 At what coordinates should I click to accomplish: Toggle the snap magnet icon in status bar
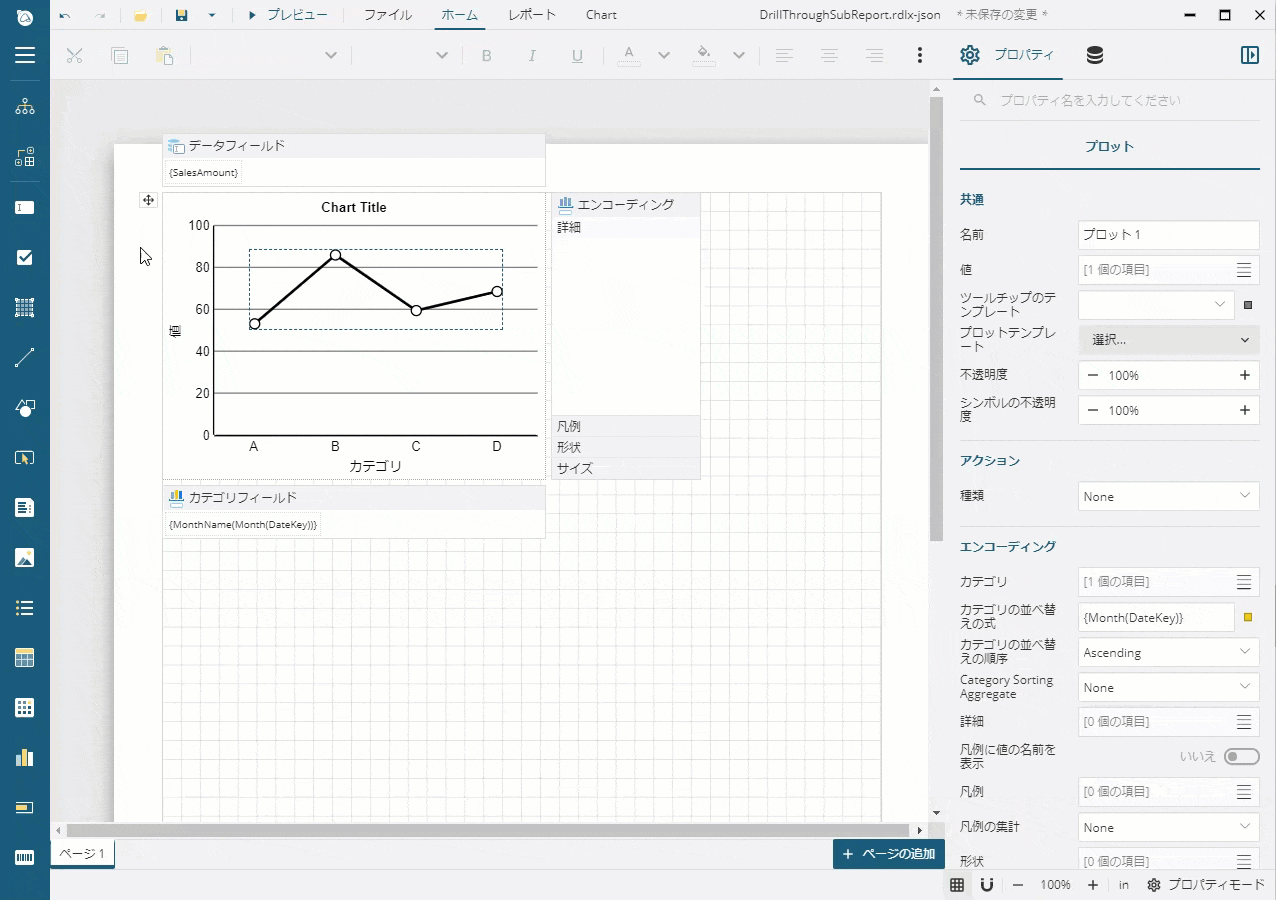point(986,885)
